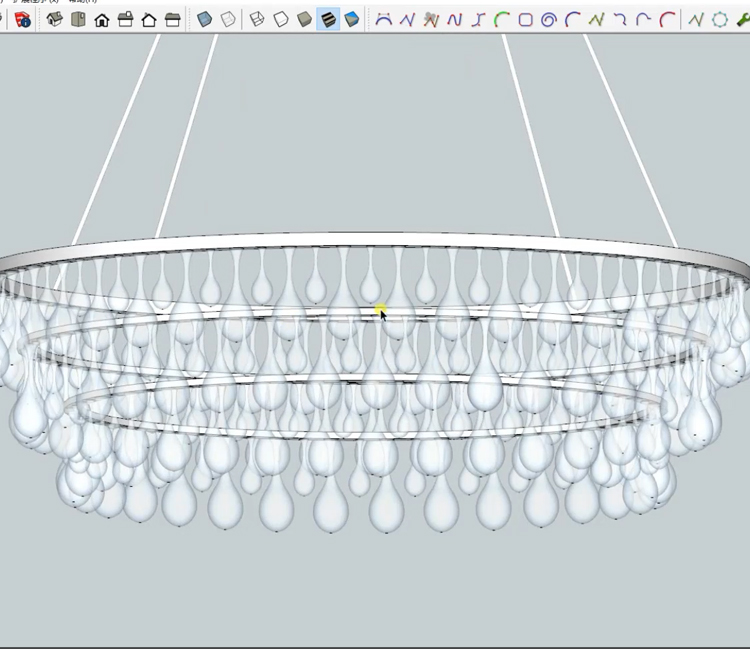Toggle X-ray face style
Screen dimensions: 750x649
(x=205, y=20)
